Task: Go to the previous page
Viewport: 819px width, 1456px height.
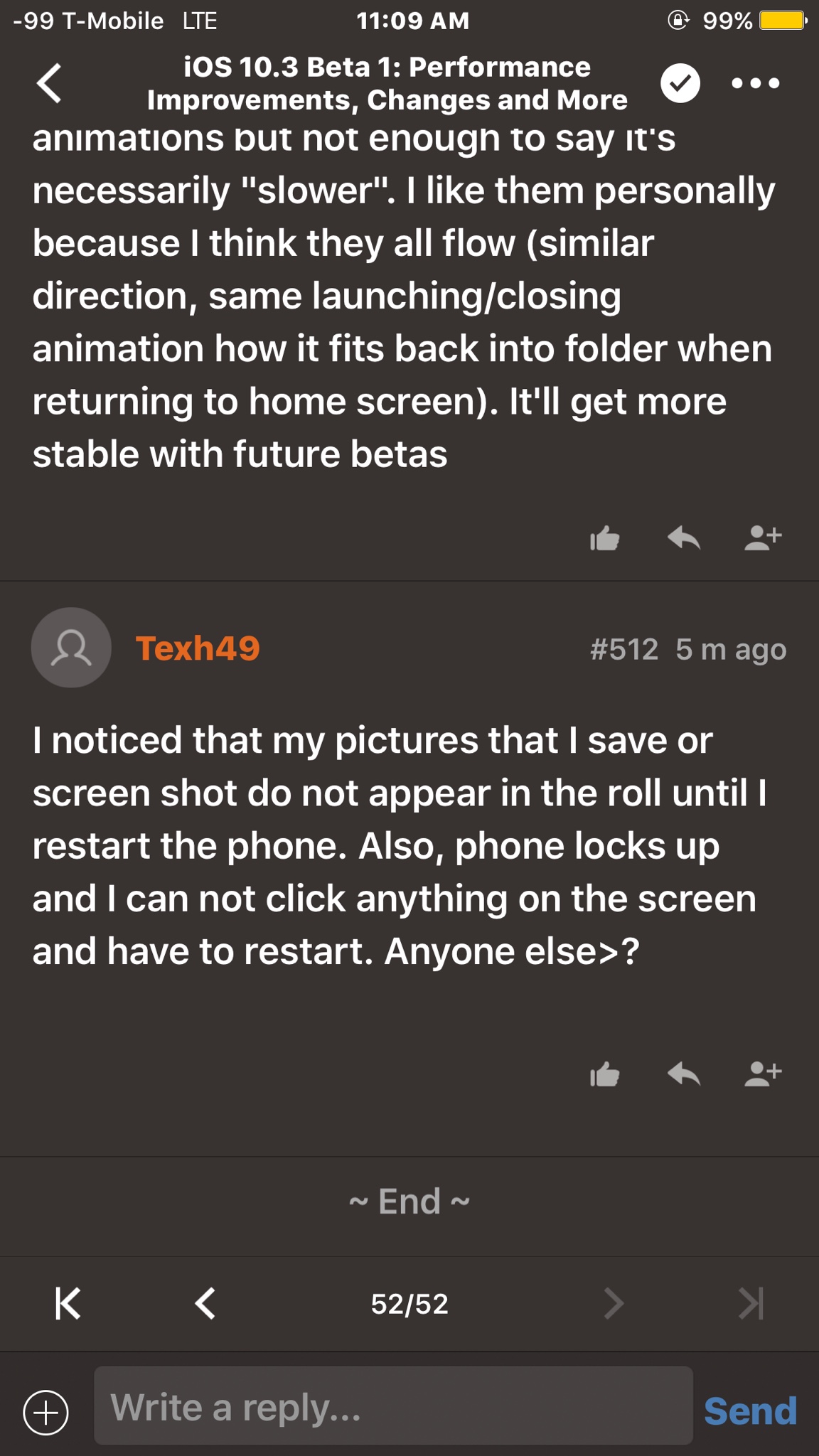Action: 205,1304
